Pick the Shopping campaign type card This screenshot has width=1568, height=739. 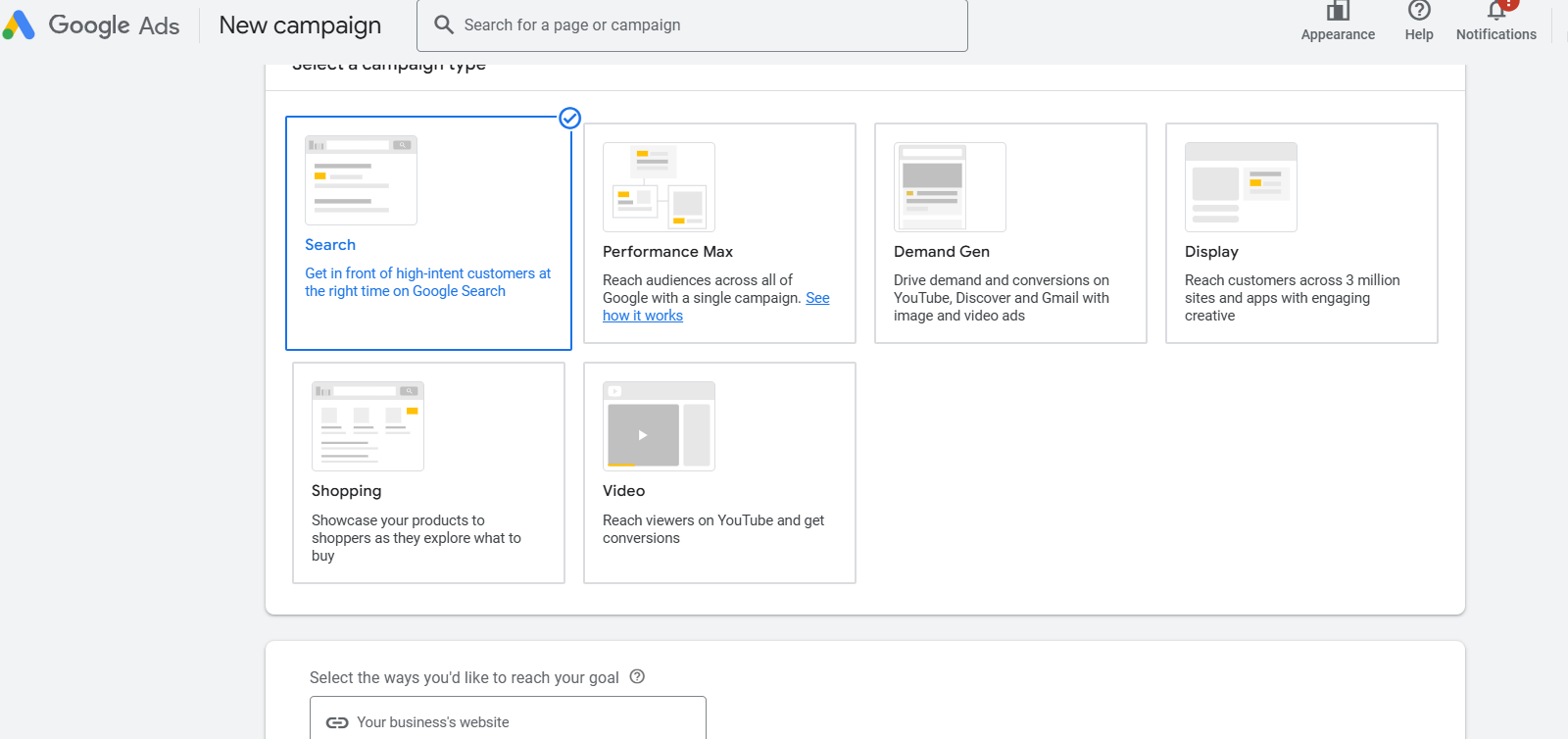[428, 491]
